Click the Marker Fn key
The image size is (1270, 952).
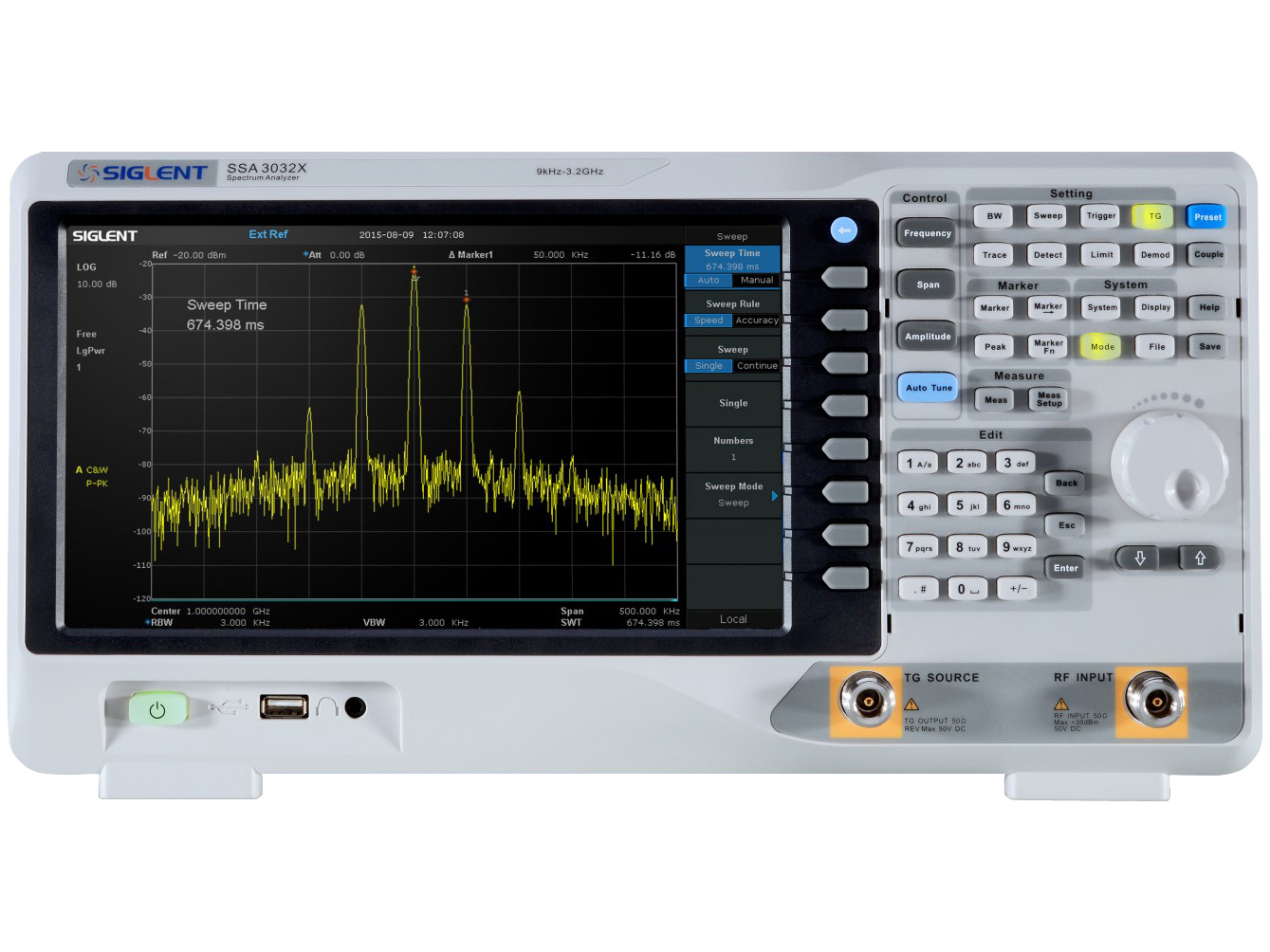tap(1048, 347)
